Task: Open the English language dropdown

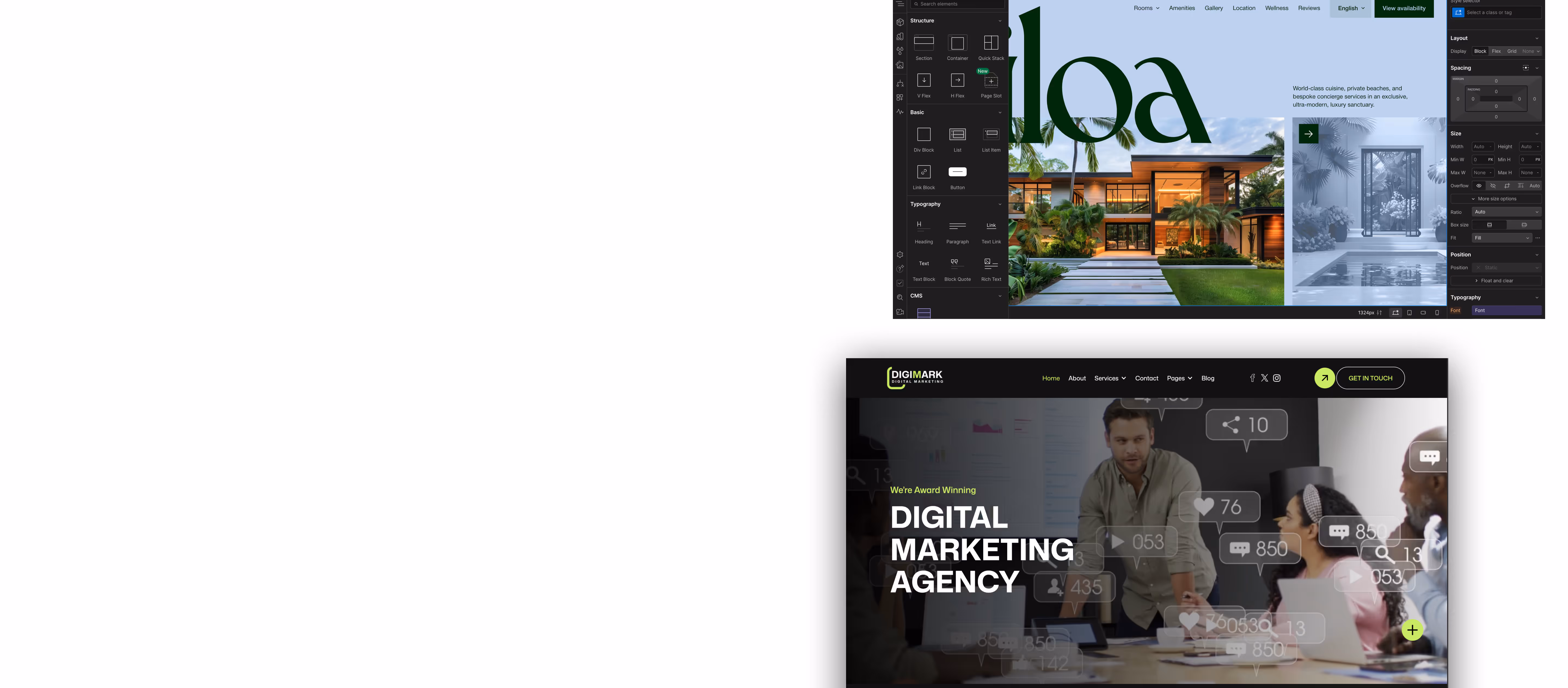Action: point(1351,8)
